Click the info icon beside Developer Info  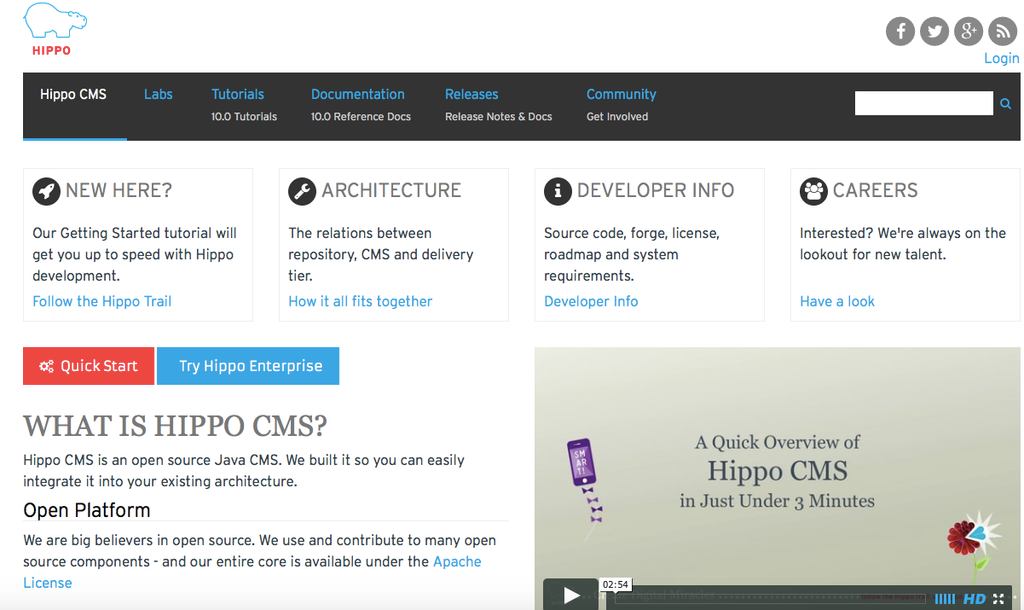[557, 191]
